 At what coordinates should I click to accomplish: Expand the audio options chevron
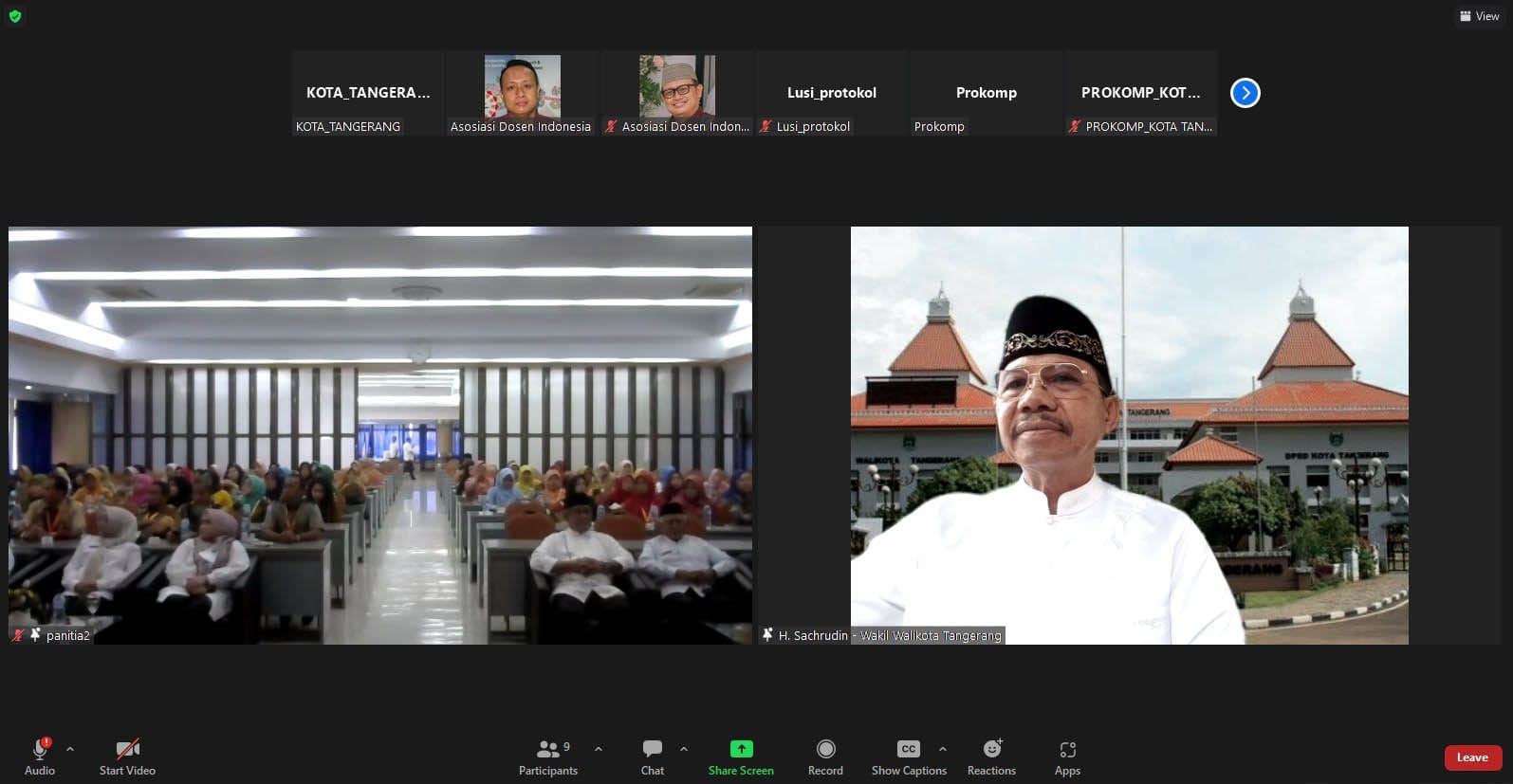point(70,749)
